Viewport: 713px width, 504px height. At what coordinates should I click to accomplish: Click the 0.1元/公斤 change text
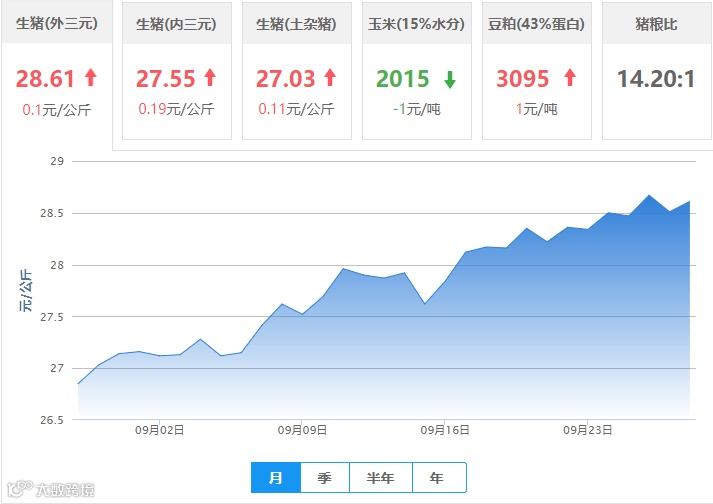(x=57, y=110)
